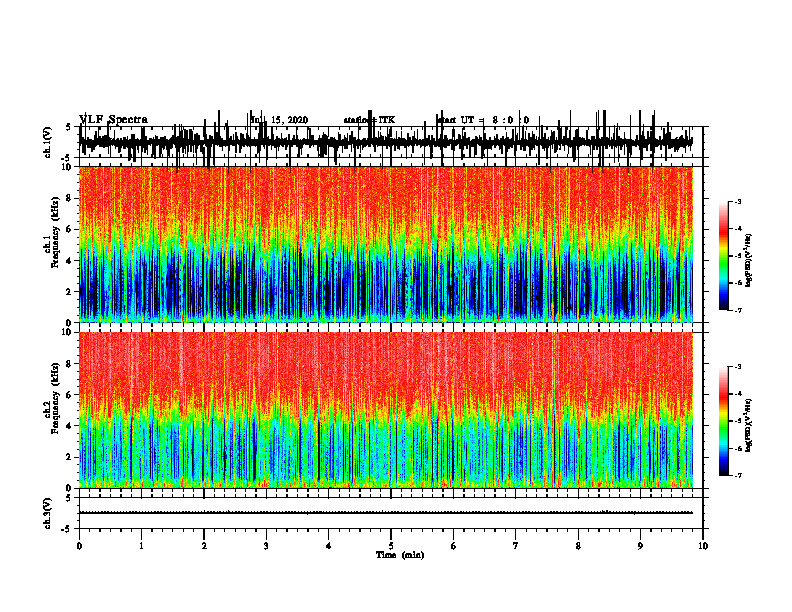Click the time axis tick label "1"
The height and width of the screenshot is (612, 792).
pyautogui.click(x=141, y=546)
